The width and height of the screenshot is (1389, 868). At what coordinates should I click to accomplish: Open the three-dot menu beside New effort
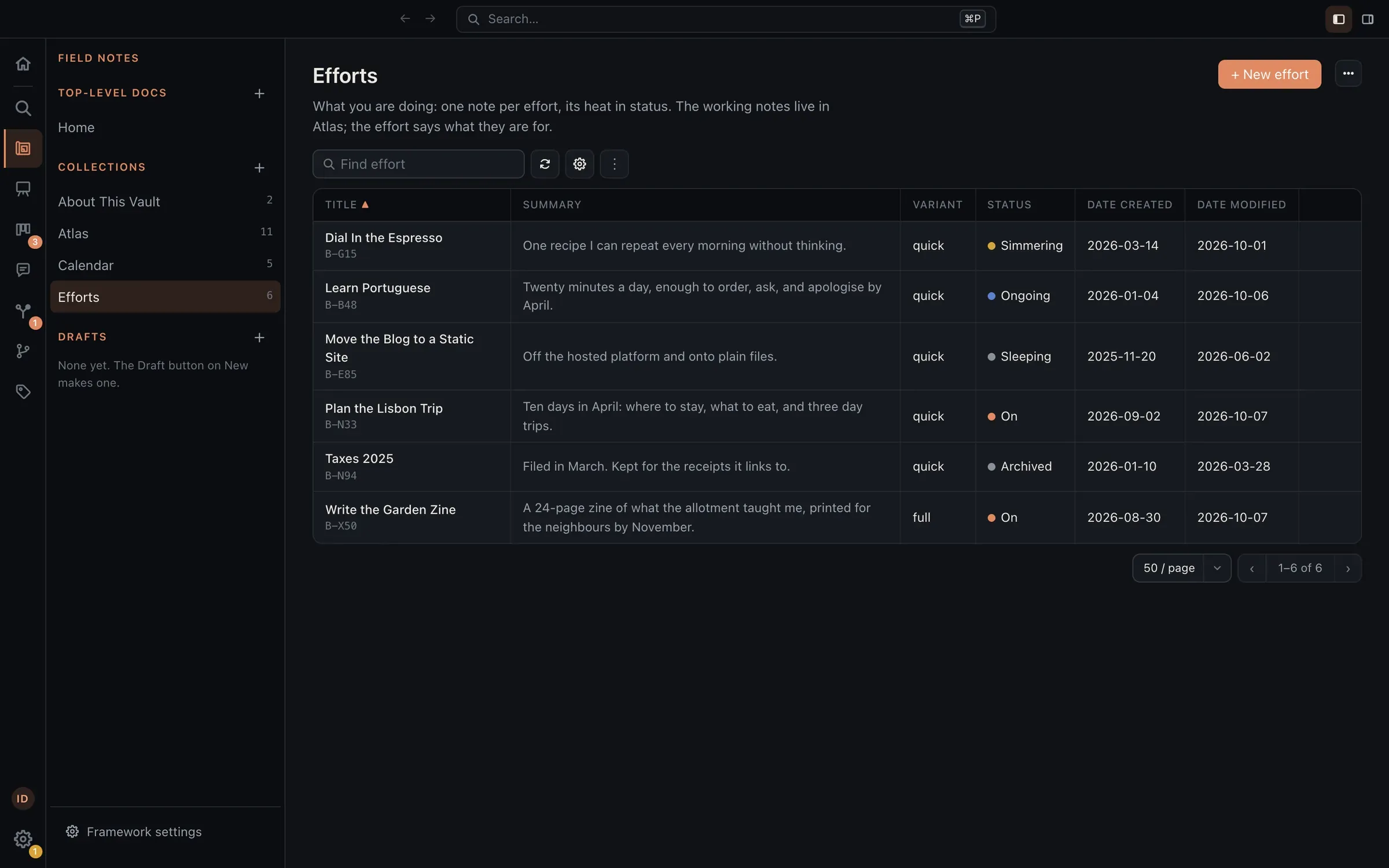click(1348, 73)
